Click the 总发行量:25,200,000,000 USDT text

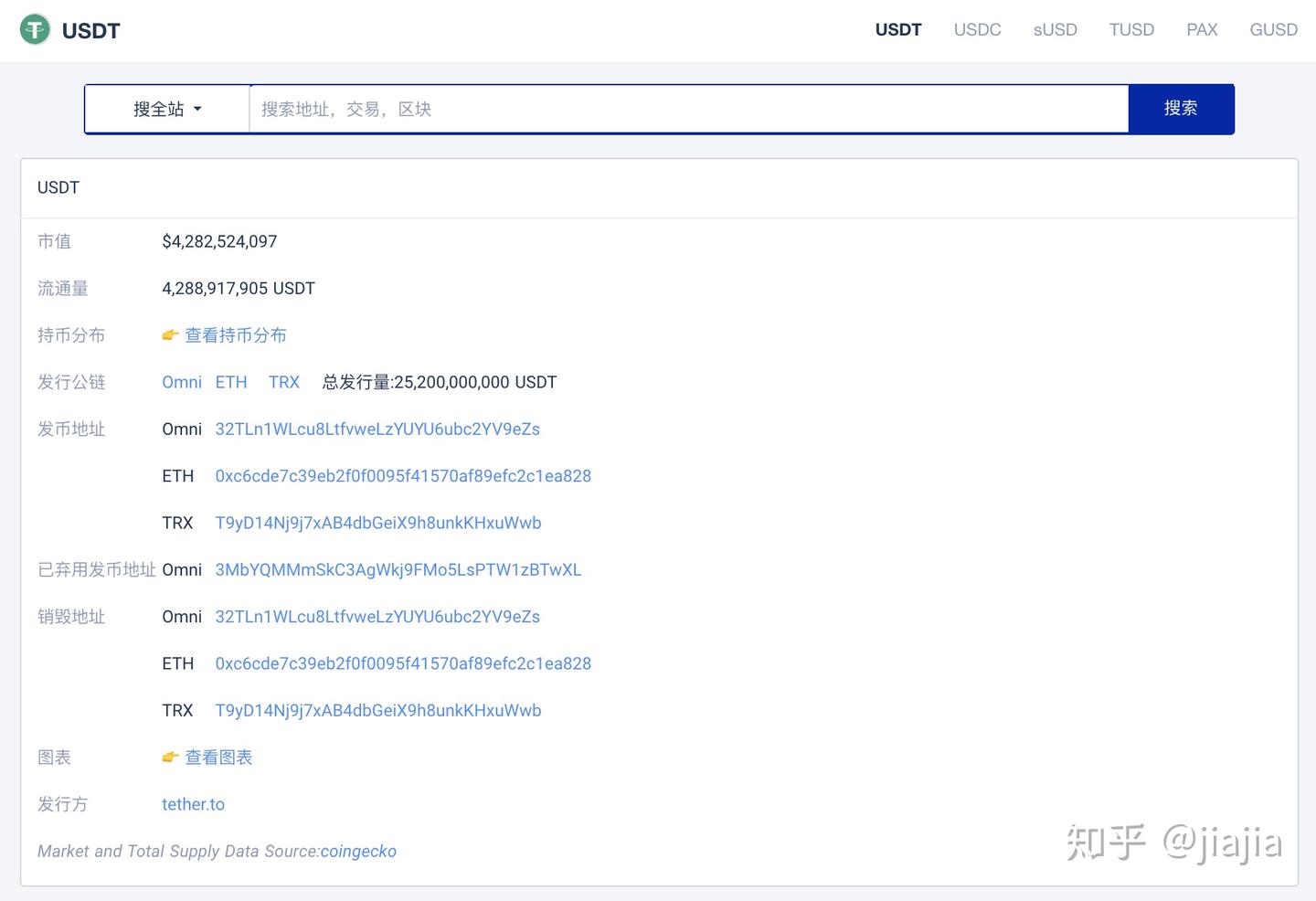(440, 382)
